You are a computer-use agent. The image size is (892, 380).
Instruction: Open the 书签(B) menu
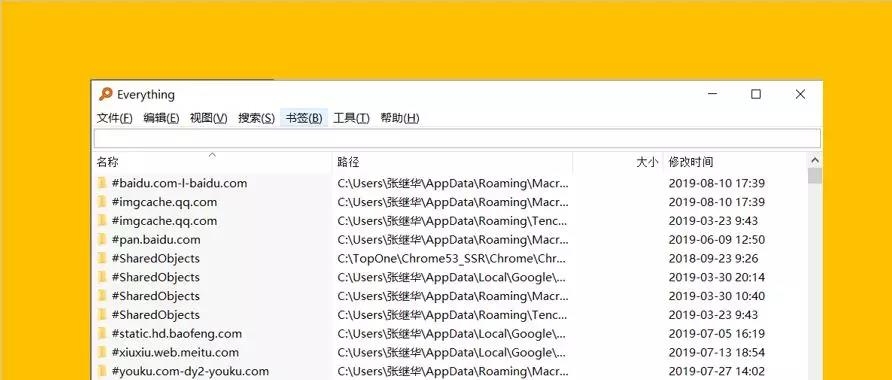[304, 118]
